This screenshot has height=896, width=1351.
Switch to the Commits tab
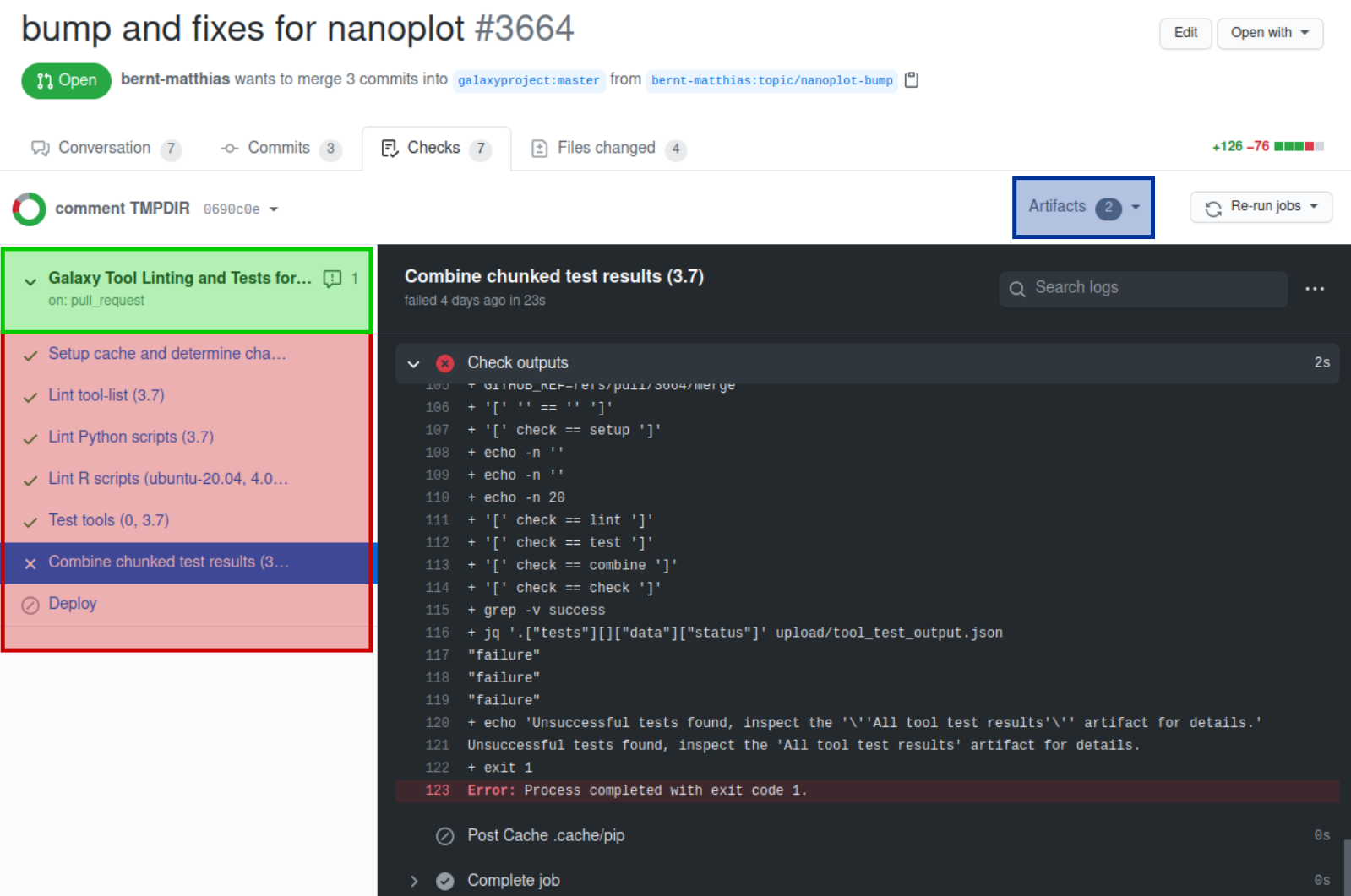tap(281, 149)
